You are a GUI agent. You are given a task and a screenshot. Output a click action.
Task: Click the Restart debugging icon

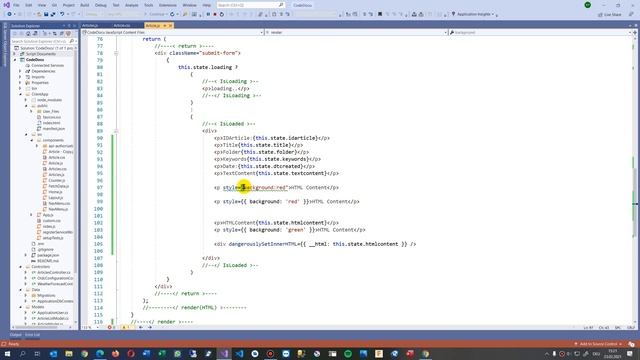222,14
